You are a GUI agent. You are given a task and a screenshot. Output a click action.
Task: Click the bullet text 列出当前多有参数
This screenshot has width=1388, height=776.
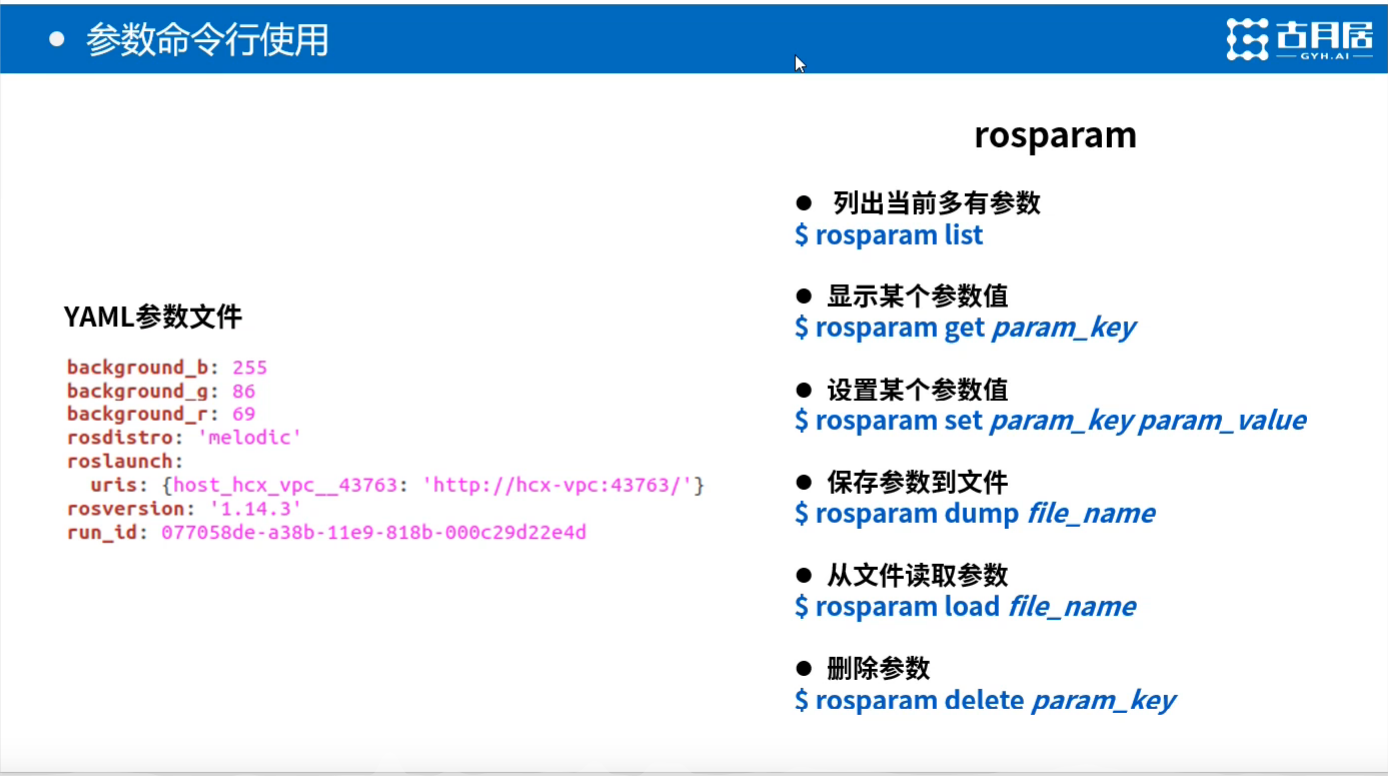(x=937, y=203)
